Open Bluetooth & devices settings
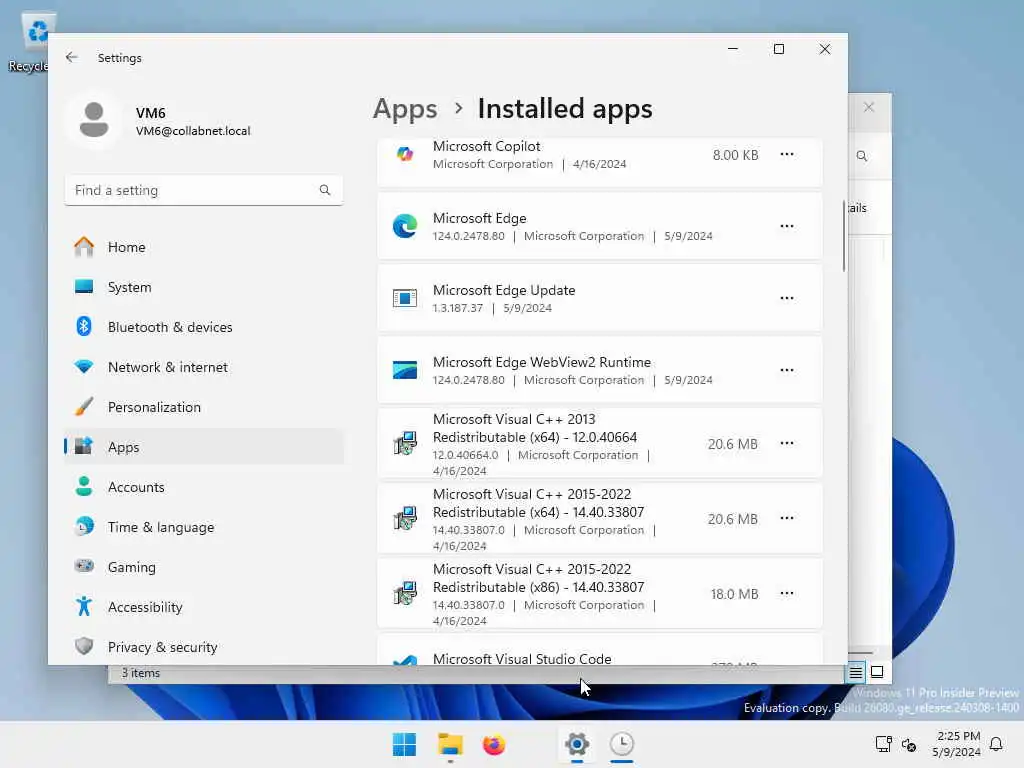This screenshot has height=768, width=1024. [x=204, y=327]
